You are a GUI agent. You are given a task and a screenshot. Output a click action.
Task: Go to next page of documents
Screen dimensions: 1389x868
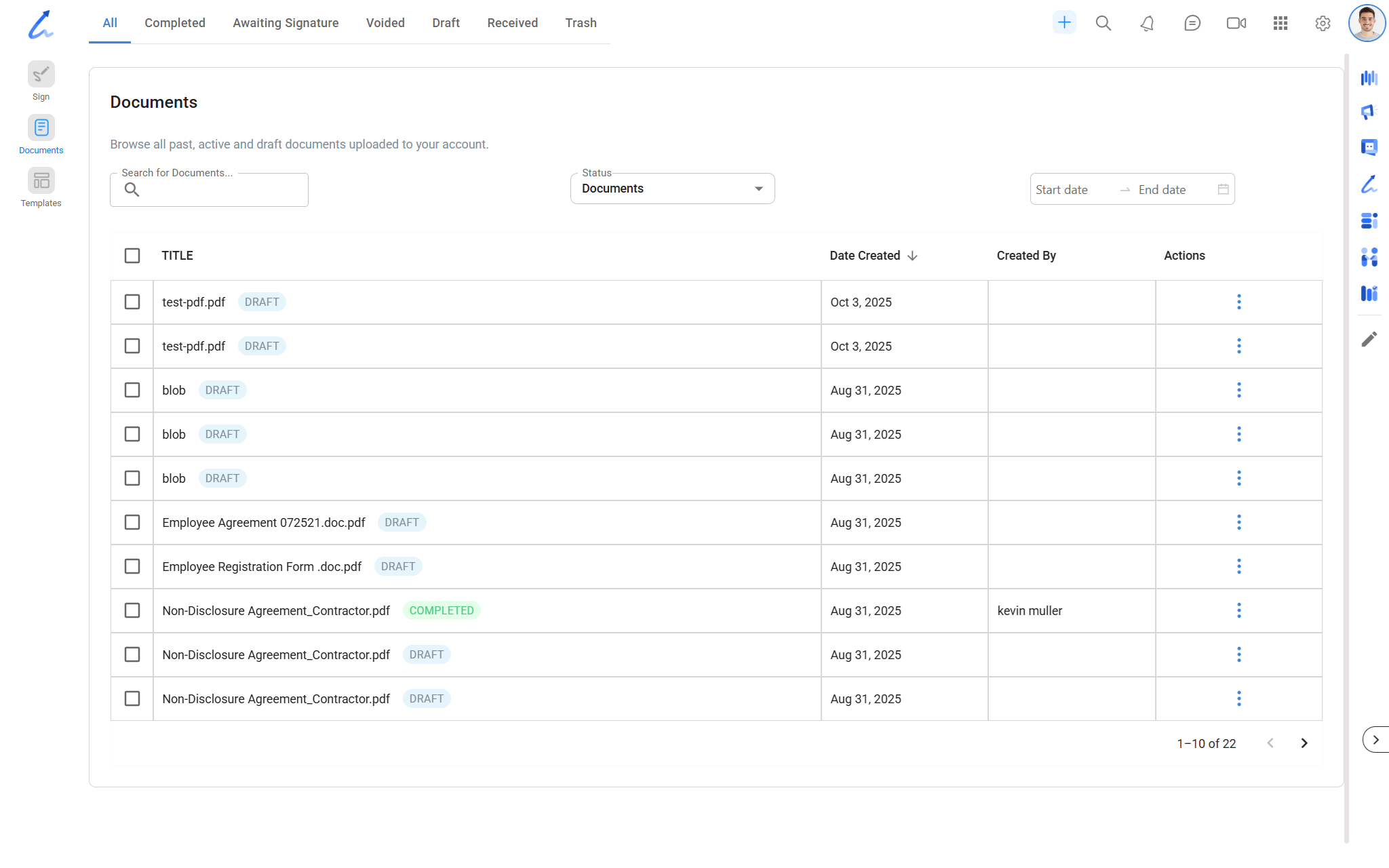[x=1304, y=743]
